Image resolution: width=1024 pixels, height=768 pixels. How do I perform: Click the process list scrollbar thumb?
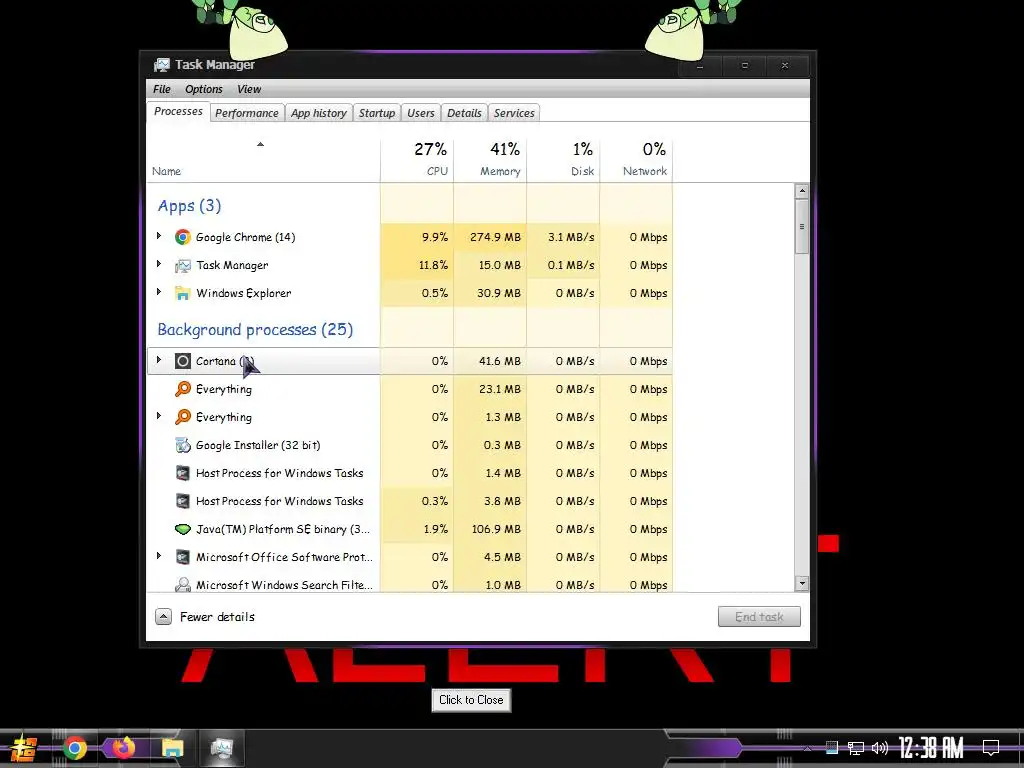(802, 227)
